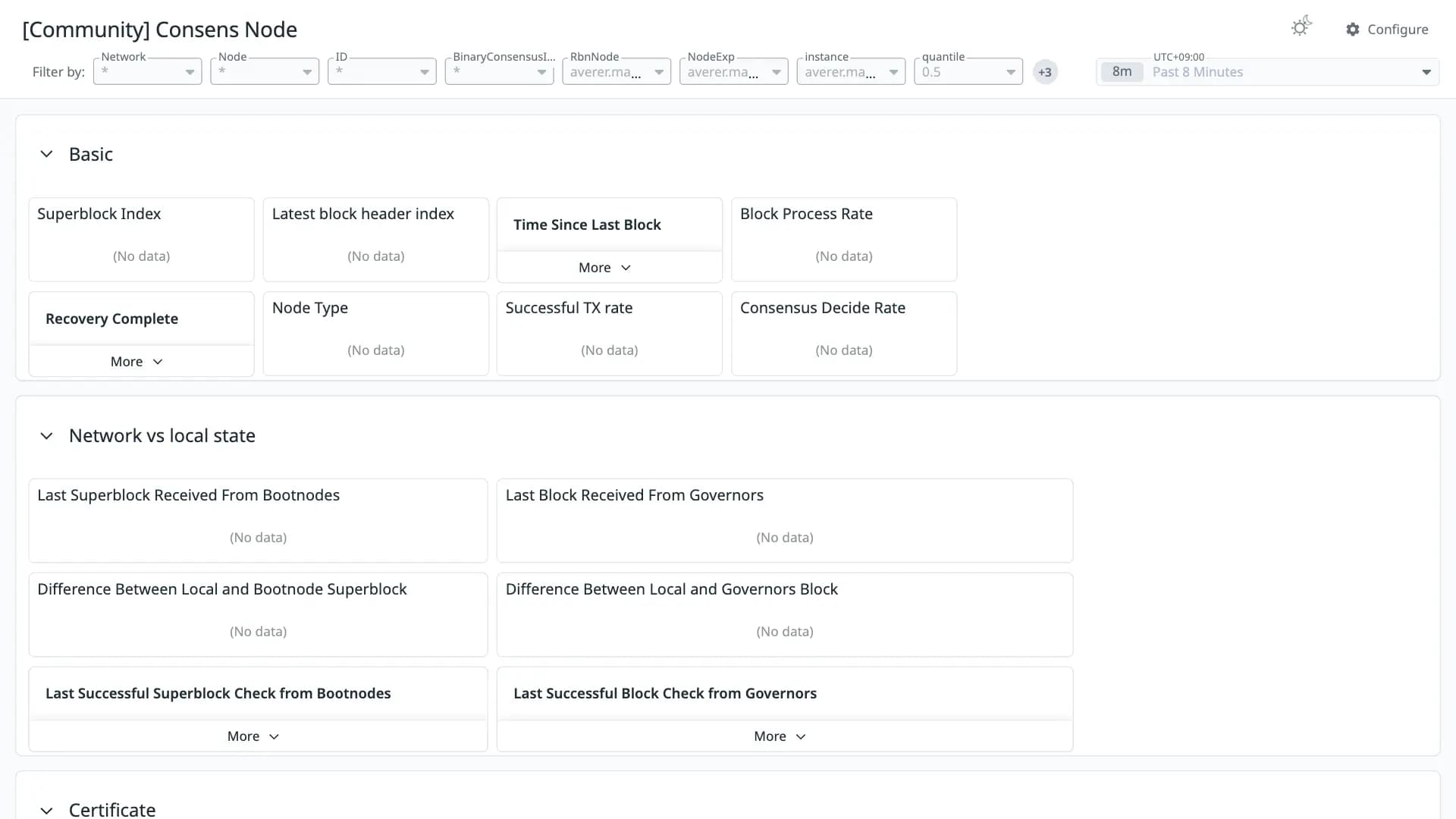The height and width of the screenshot is (819, 1456).
Task: Click the Superblock Index panel title
Action: tap(99, 214)
